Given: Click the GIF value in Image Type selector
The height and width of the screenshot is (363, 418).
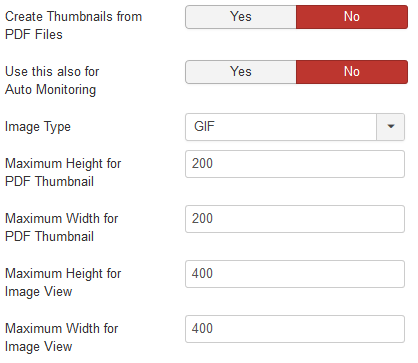Looking at the screenshot, I should (x=204, y=127).
